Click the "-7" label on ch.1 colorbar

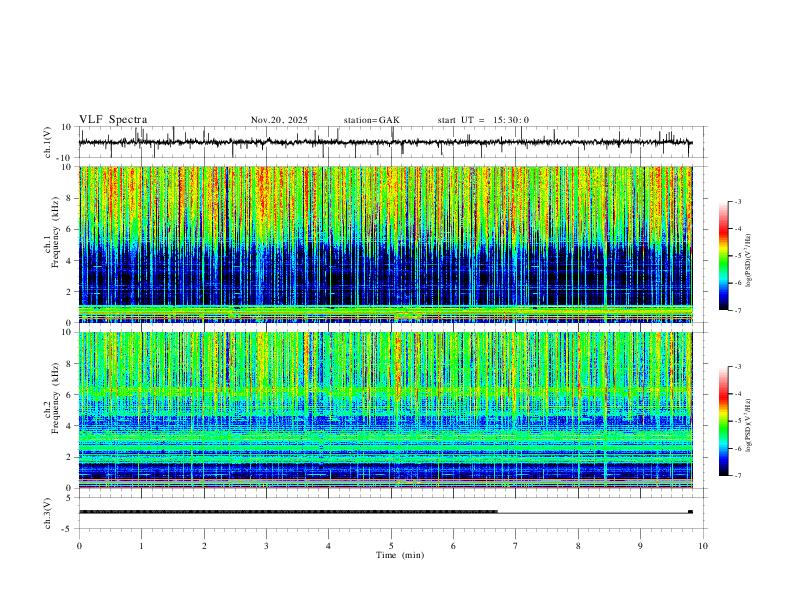737,311
